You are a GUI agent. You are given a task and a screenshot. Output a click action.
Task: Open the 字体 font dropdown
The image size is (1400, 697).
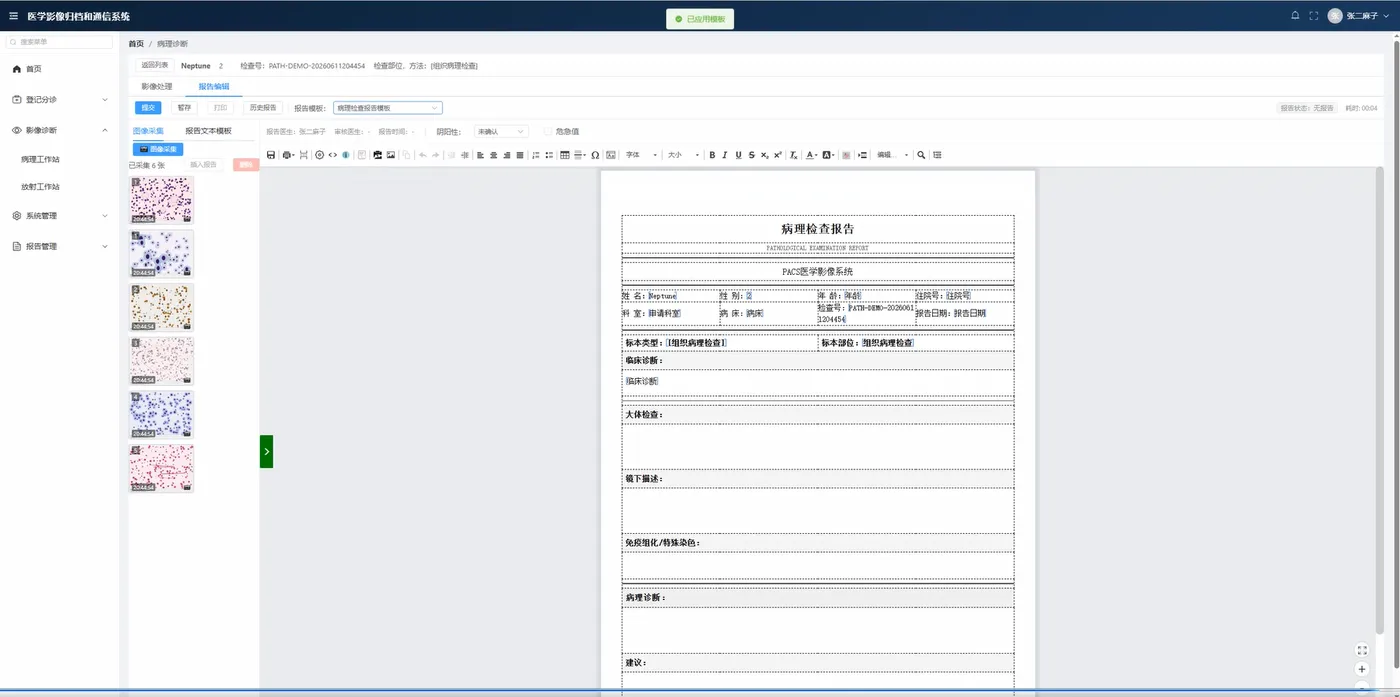tap(641, 155)
